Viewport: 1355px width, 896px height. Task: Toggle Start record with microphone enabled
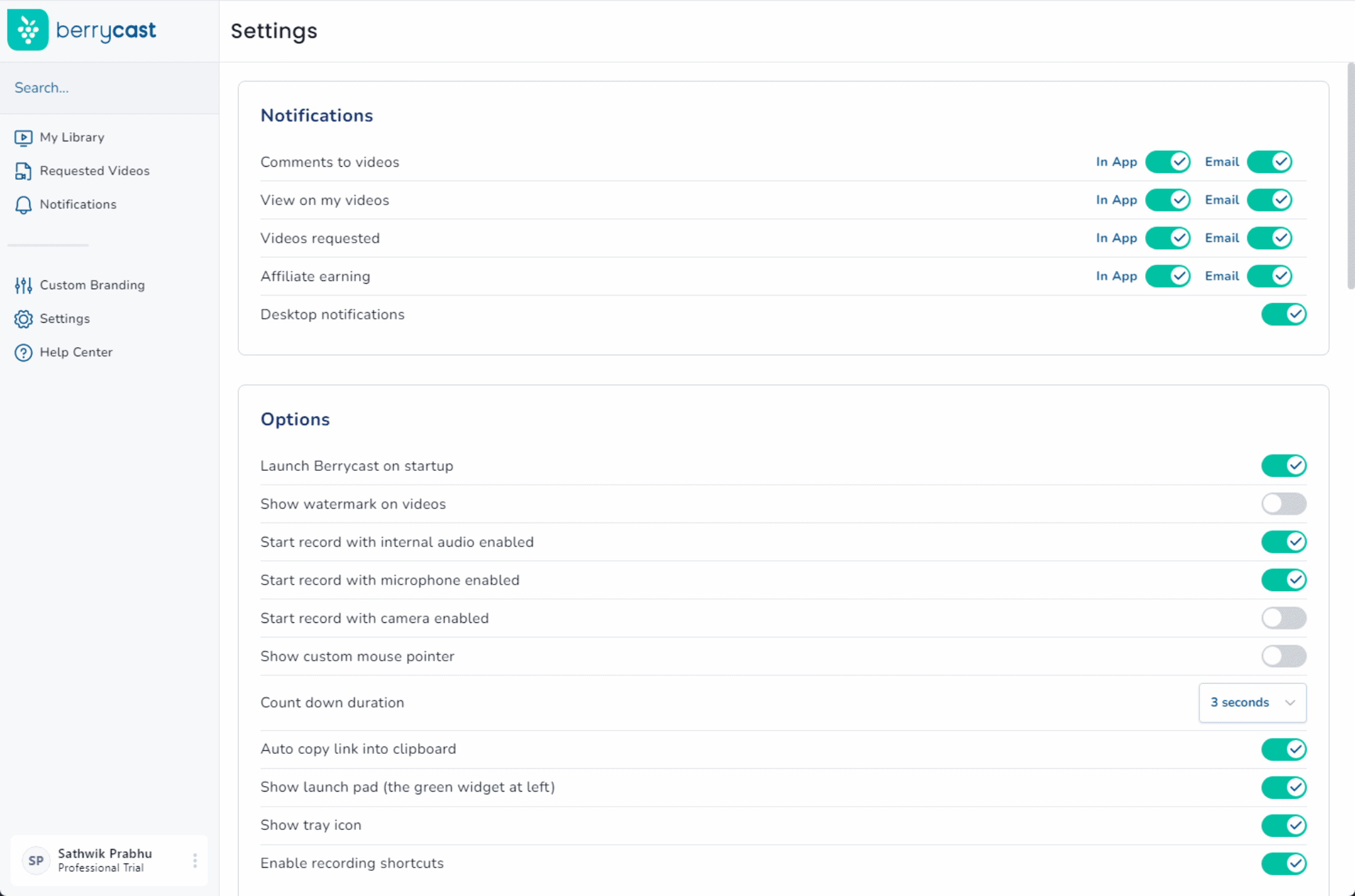(x=1284, y=580)
